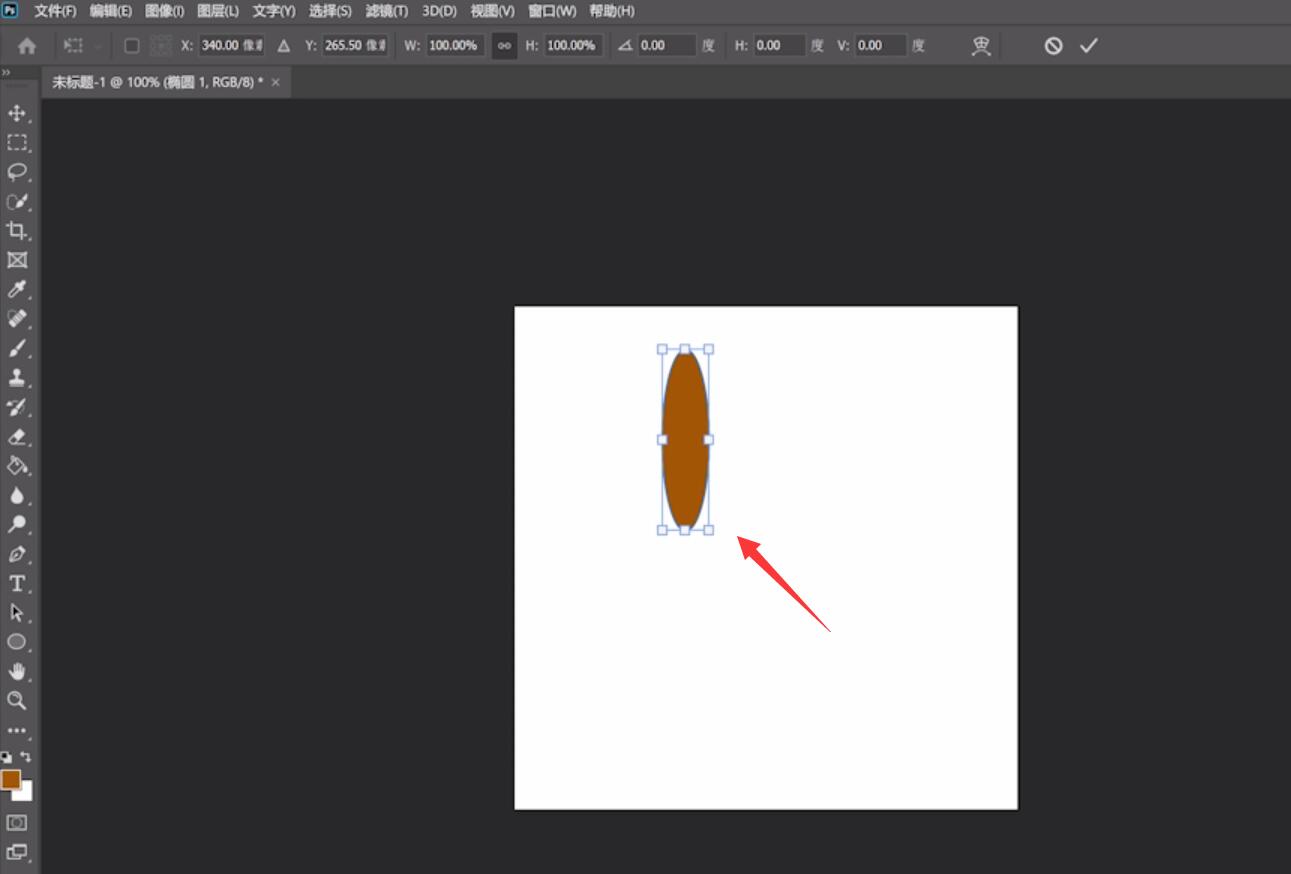Reset to default foreground and background colors
Viewport: 1291px width, 874px height.
(6, 757)
